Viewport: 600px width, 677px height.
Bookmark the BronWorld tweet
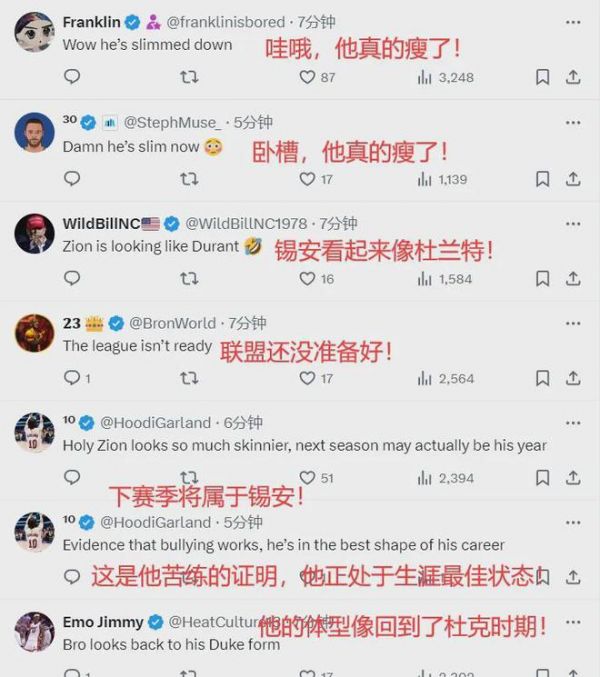point(542,378)
